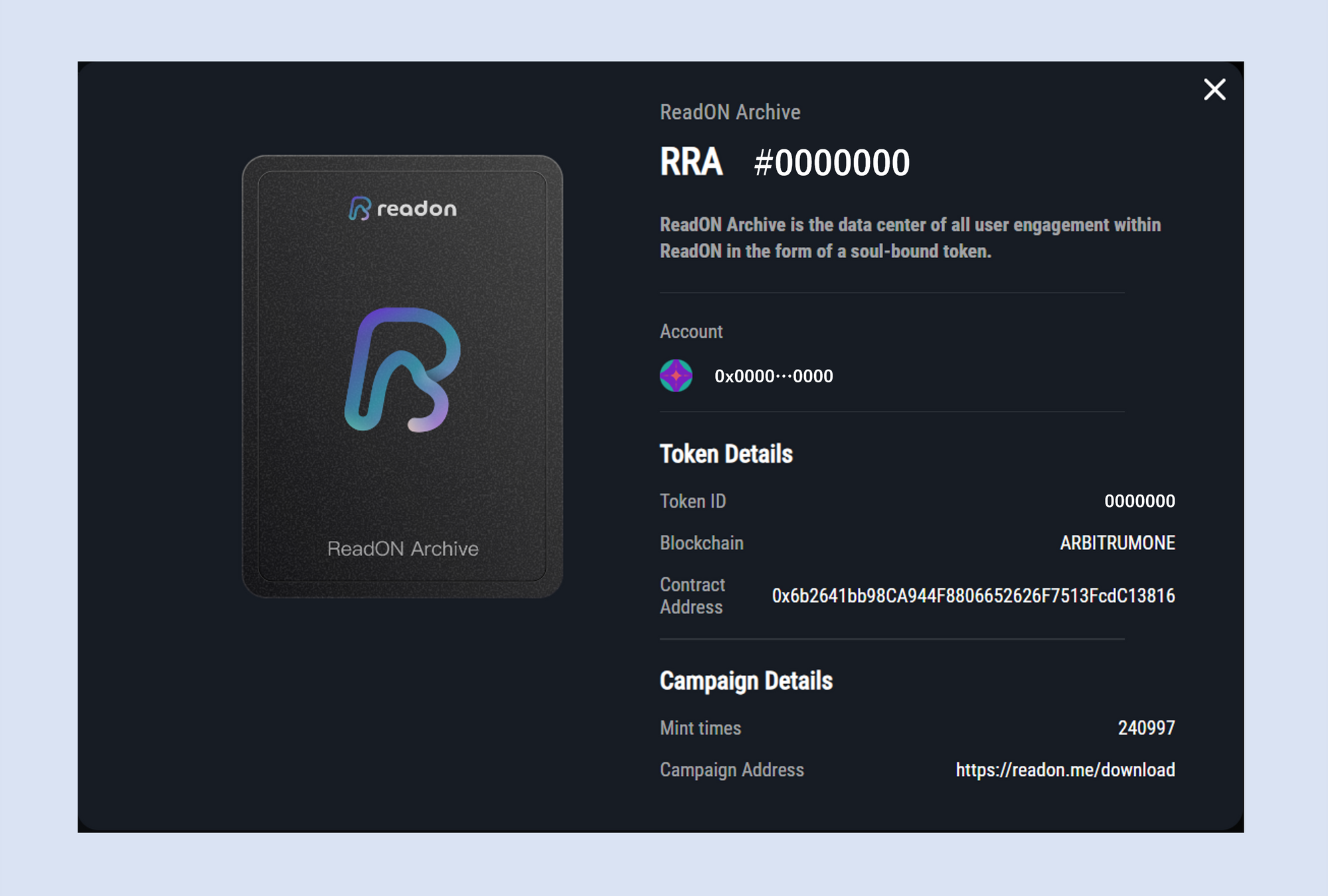
Task: Click the contract address value
Action: click(x=973, y=596)
